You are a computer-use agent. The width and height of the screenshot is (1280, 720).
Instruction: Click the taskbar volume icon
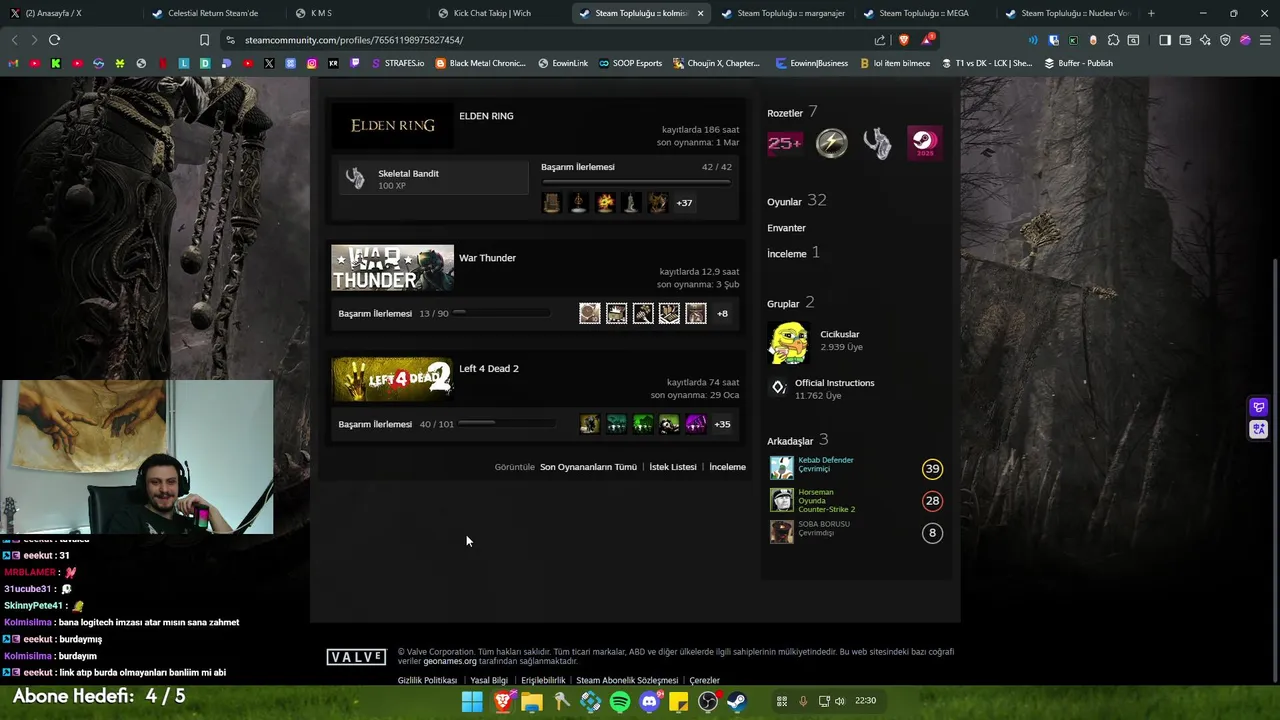point(840,701)
